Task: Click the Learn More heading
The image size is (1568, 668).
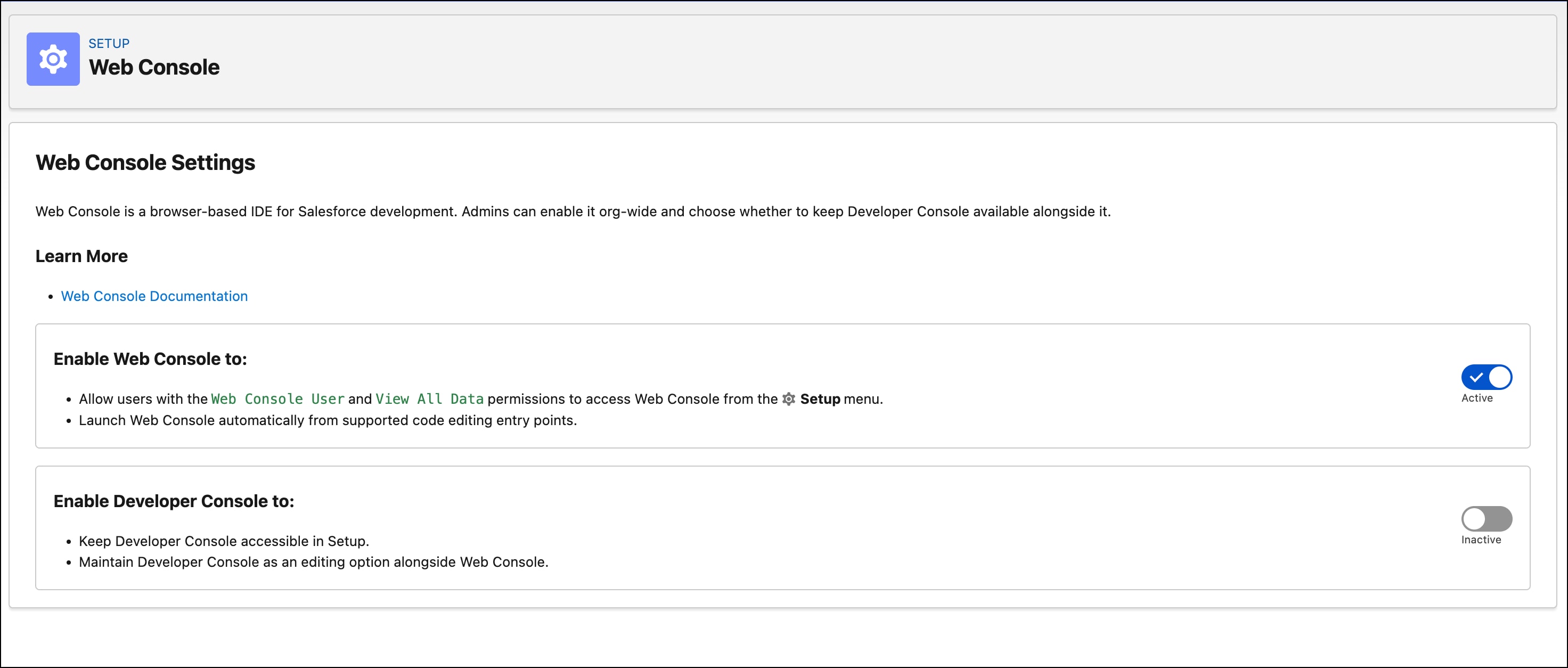Action: (81, 256)
